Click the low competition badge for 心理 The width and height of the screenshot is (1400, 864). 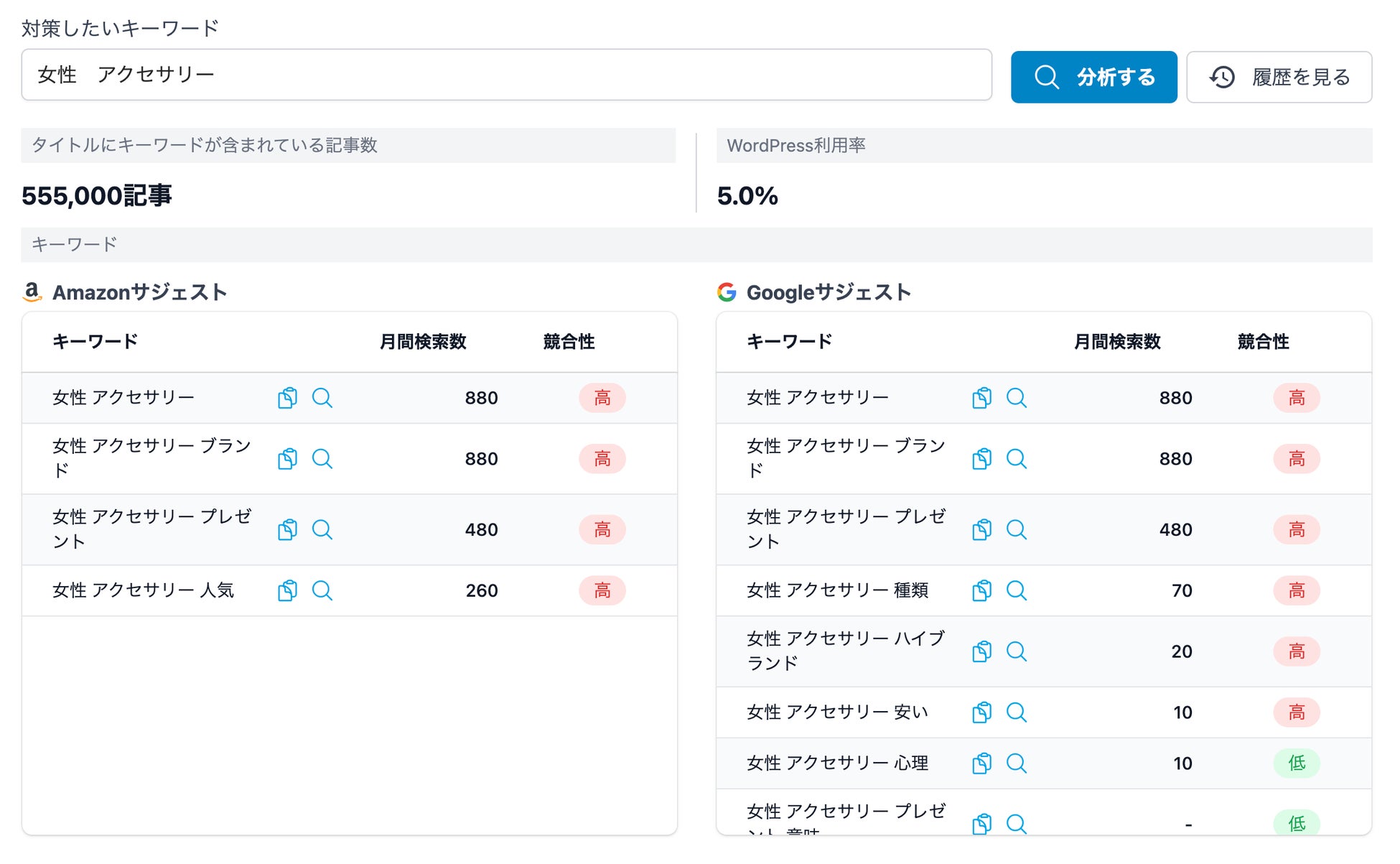pos(1296,763)
